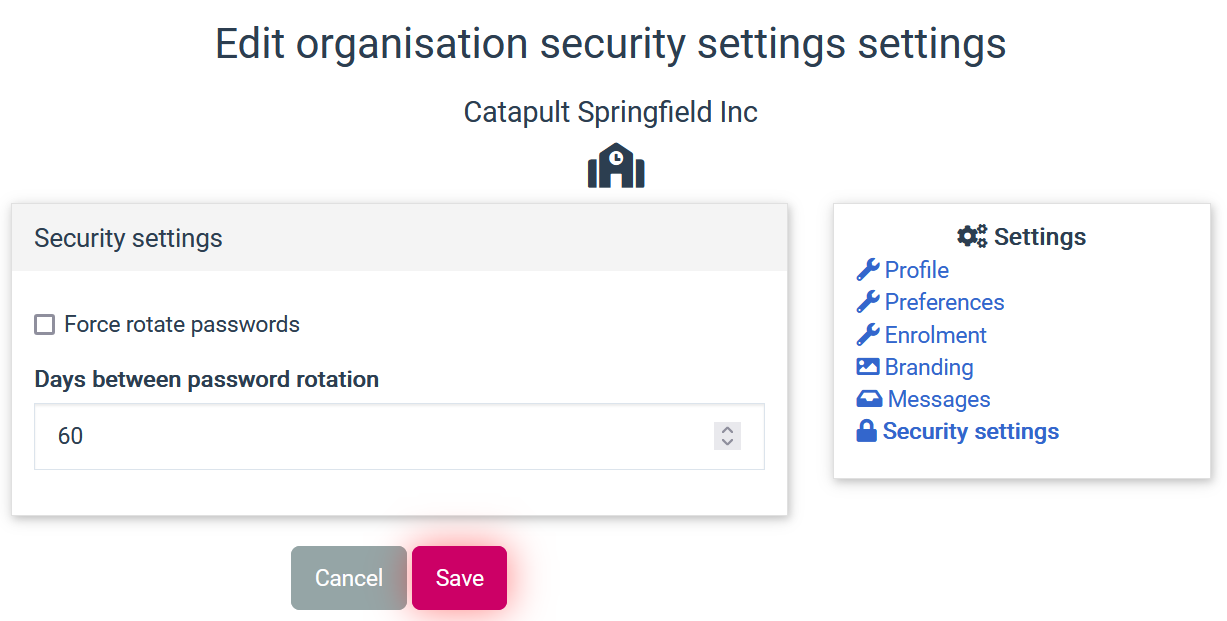The height and width of the screenshot is (621, 1227).
Task: Click the lock icon beside Security settings
Action: [866, 430]
